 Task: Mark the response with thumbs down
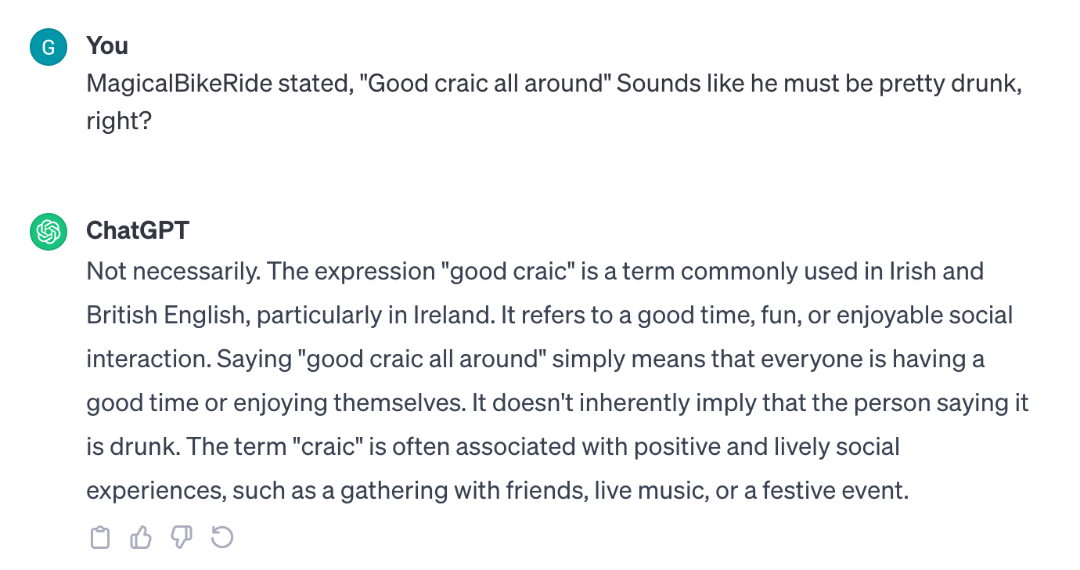coord(181,537)
